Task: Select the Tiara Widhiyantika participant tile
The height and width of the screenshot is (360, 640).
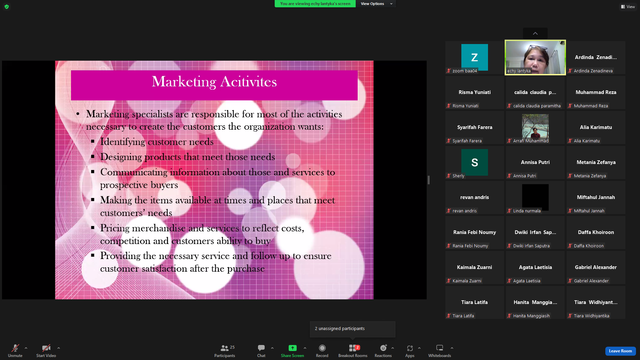Action: (x=596, y=303)
